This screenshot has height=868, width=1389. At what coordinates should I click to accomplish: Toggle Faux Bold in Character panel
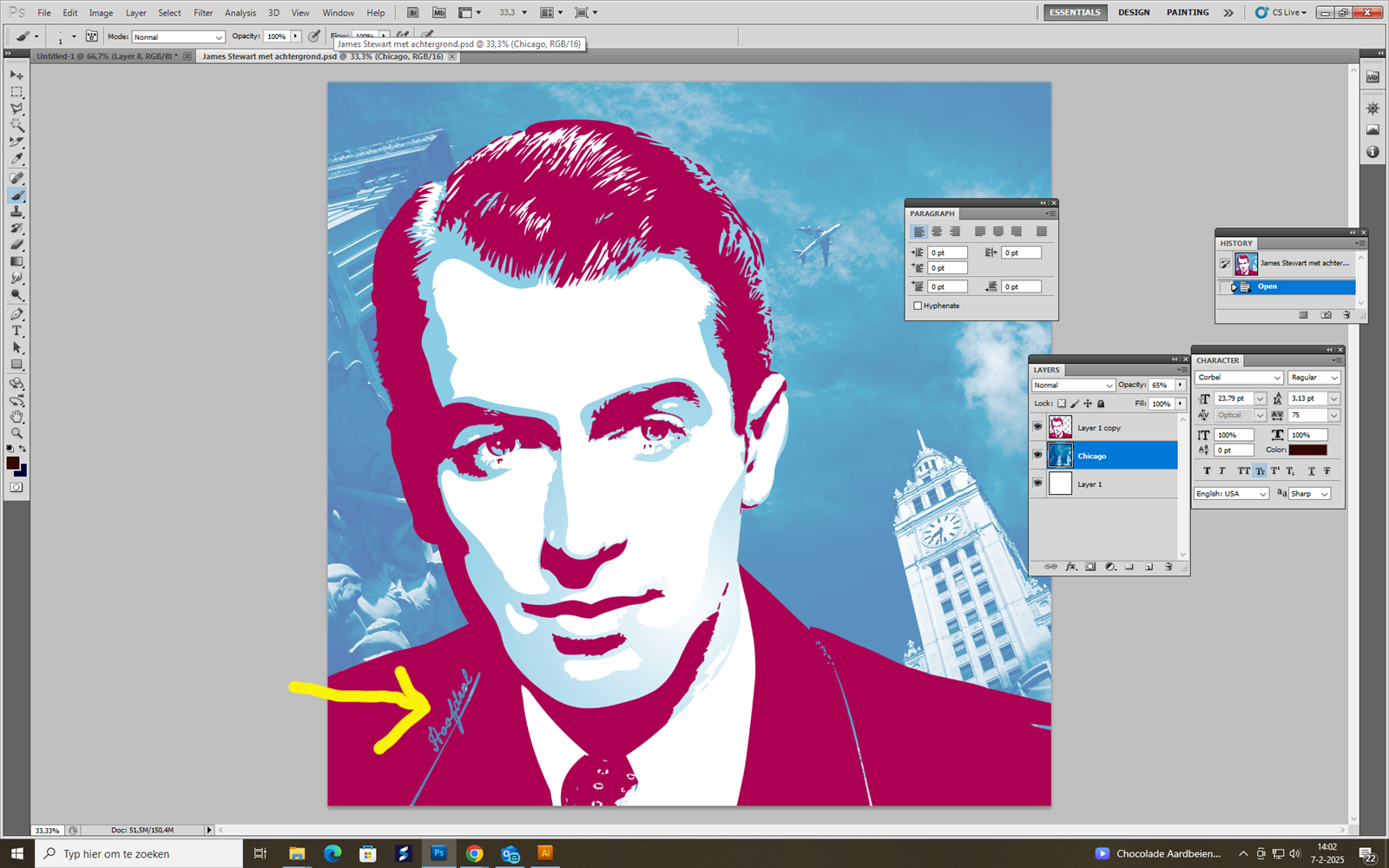(x=1207, y=471)
